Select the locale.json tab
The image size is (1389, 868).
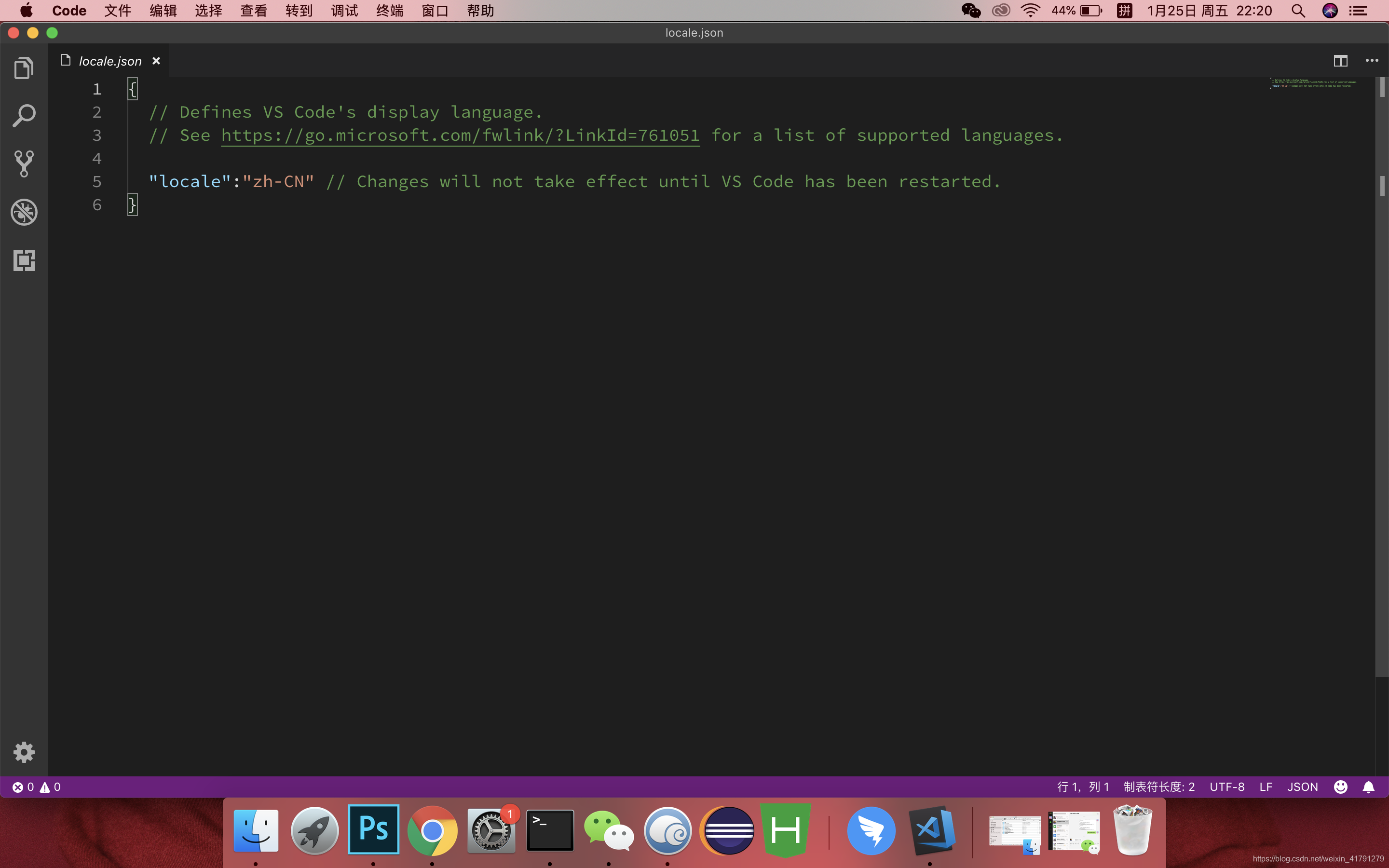click(109, 61)
